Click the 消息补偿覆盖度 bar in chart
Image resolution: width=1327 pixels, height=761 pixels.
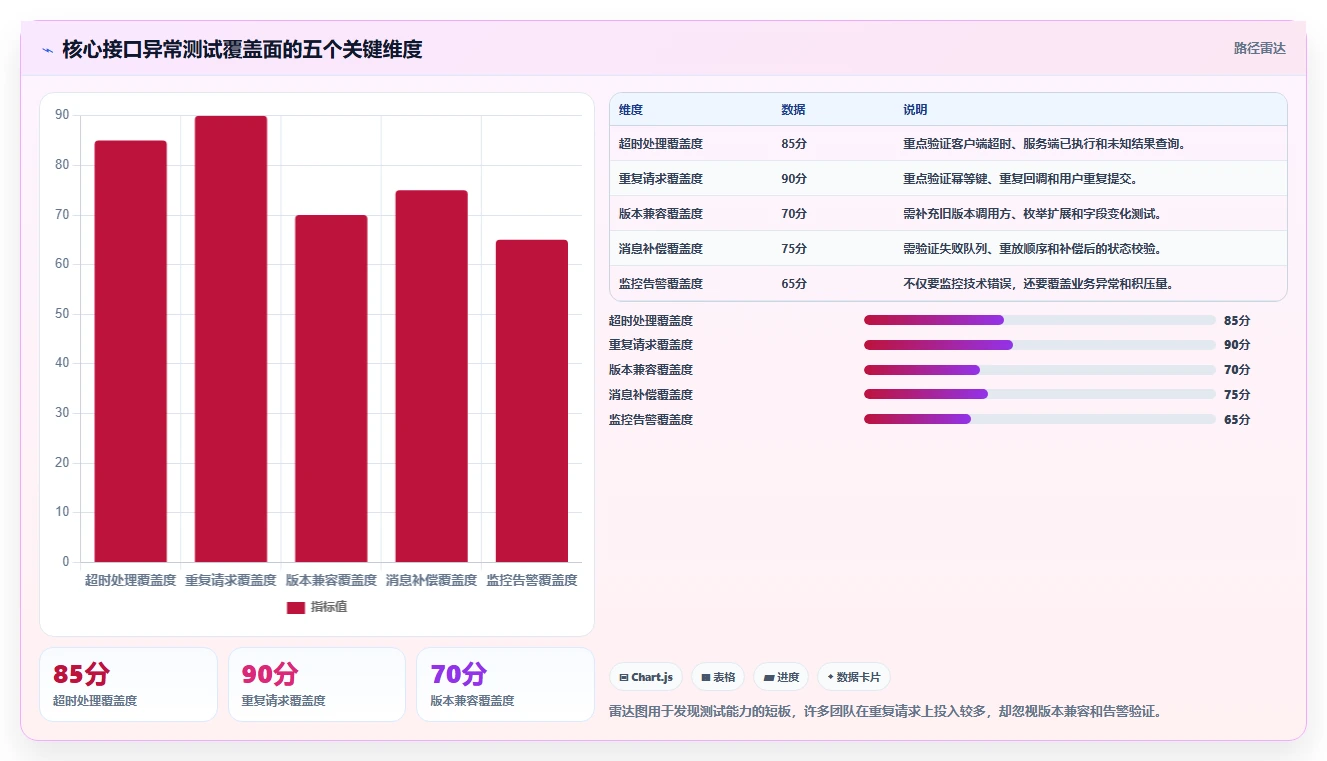click(x=431, y=376)
